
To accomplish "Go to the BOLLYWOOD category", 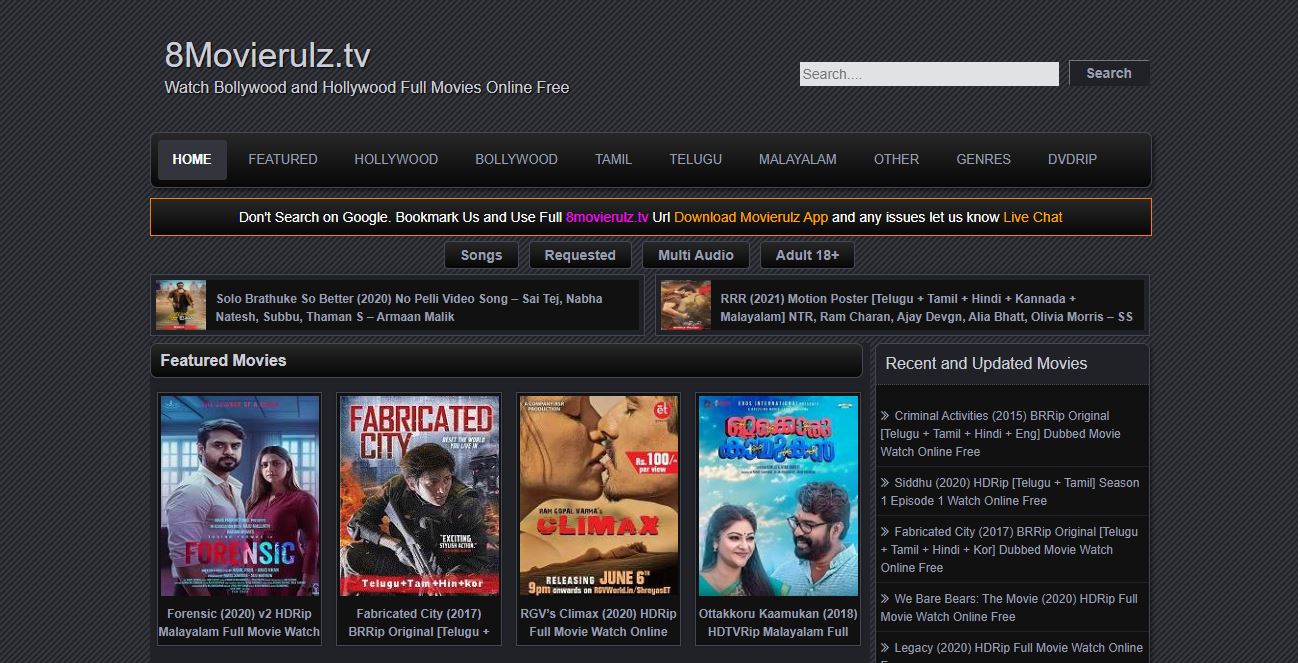I will [516, 159].
